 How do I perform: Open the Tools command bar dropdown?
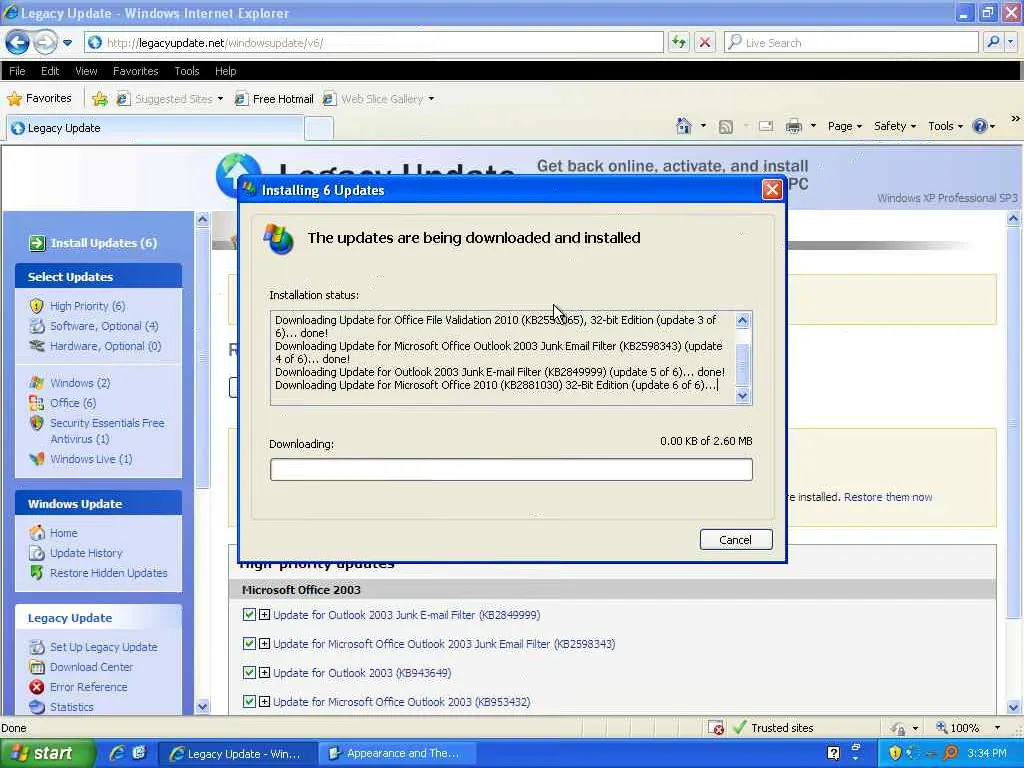(945, 126)
